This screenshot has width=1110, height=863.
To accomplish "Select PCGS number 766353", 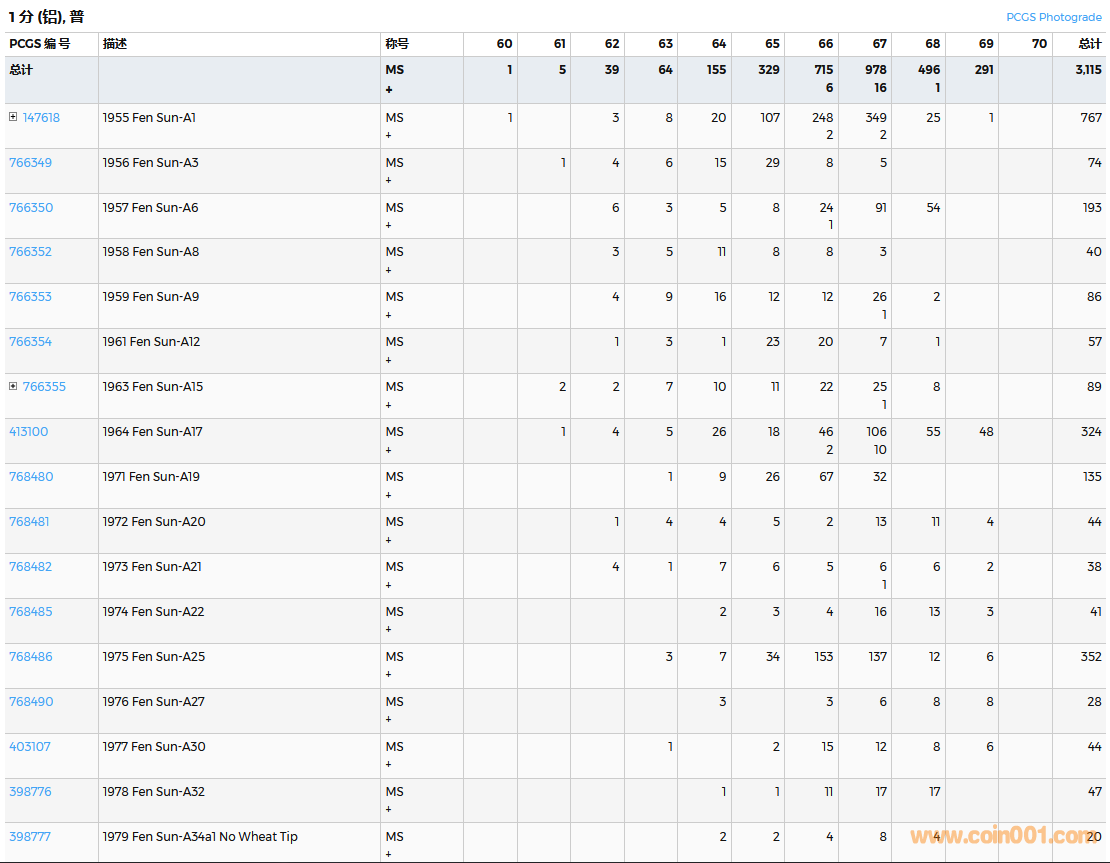I will (x=30, y=297).
